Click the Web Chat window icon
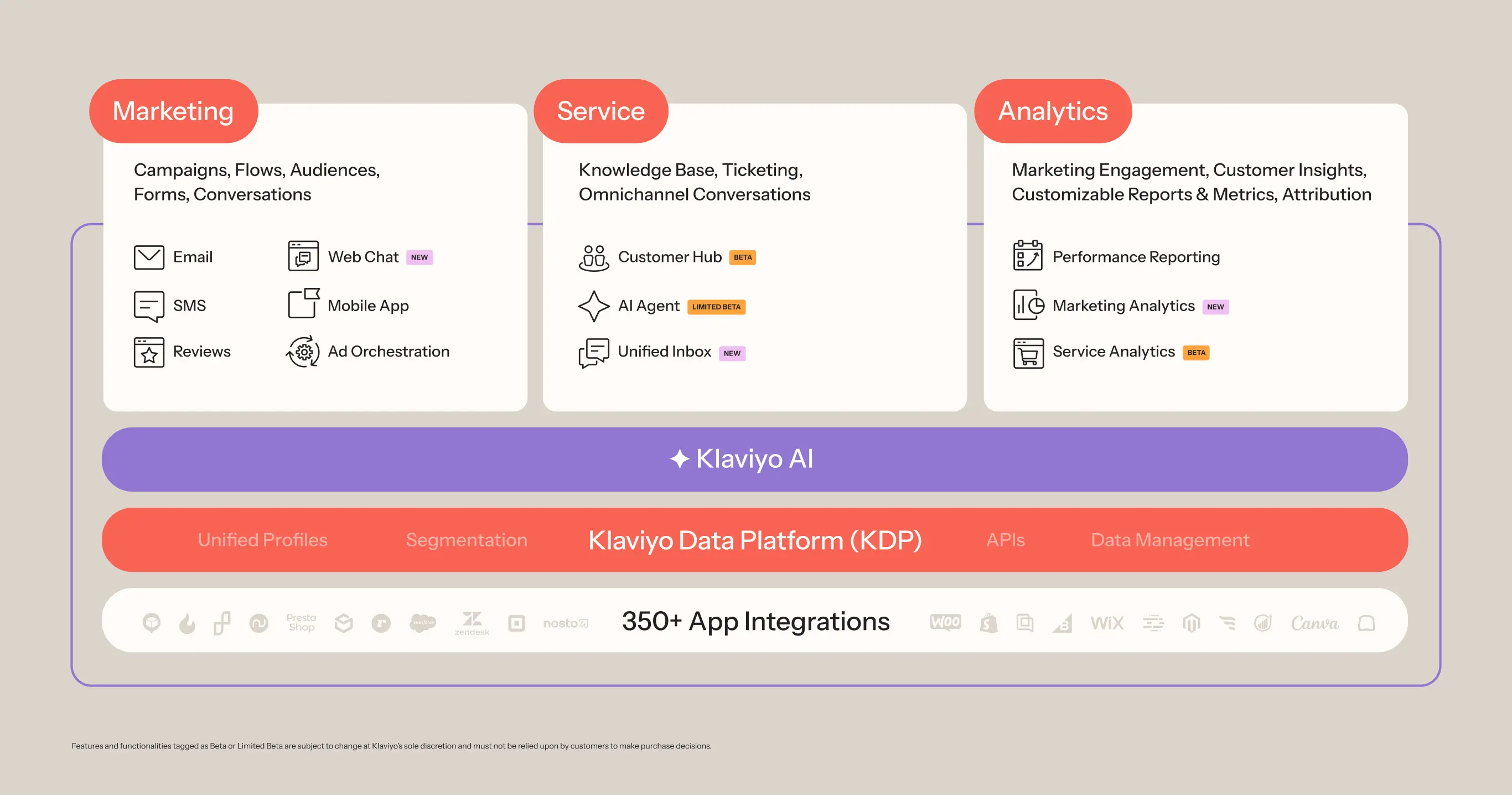This screenshot has width=1512, height=795. tap(303, 256)
